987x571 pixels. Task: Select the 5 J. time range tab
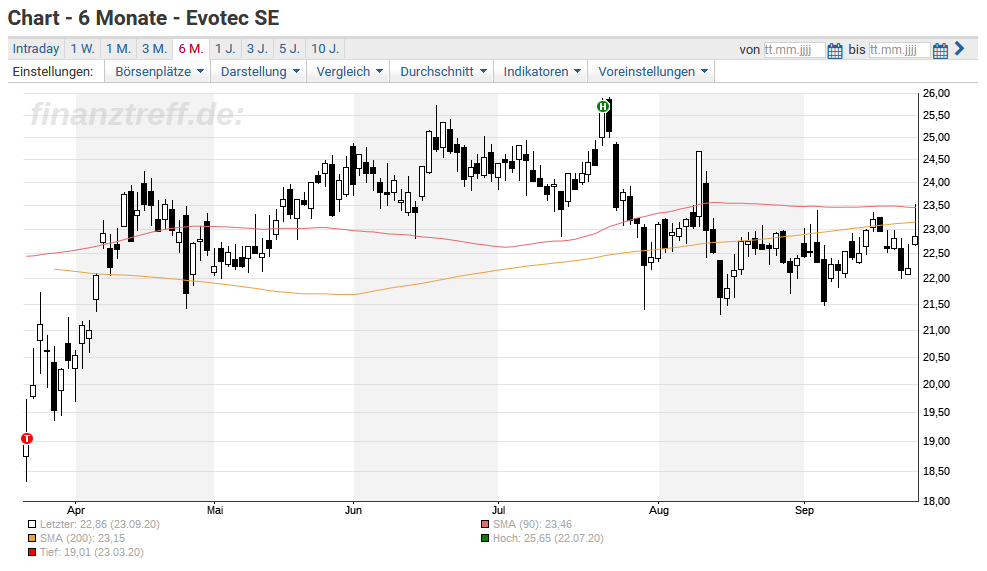(x=290, y=48)
